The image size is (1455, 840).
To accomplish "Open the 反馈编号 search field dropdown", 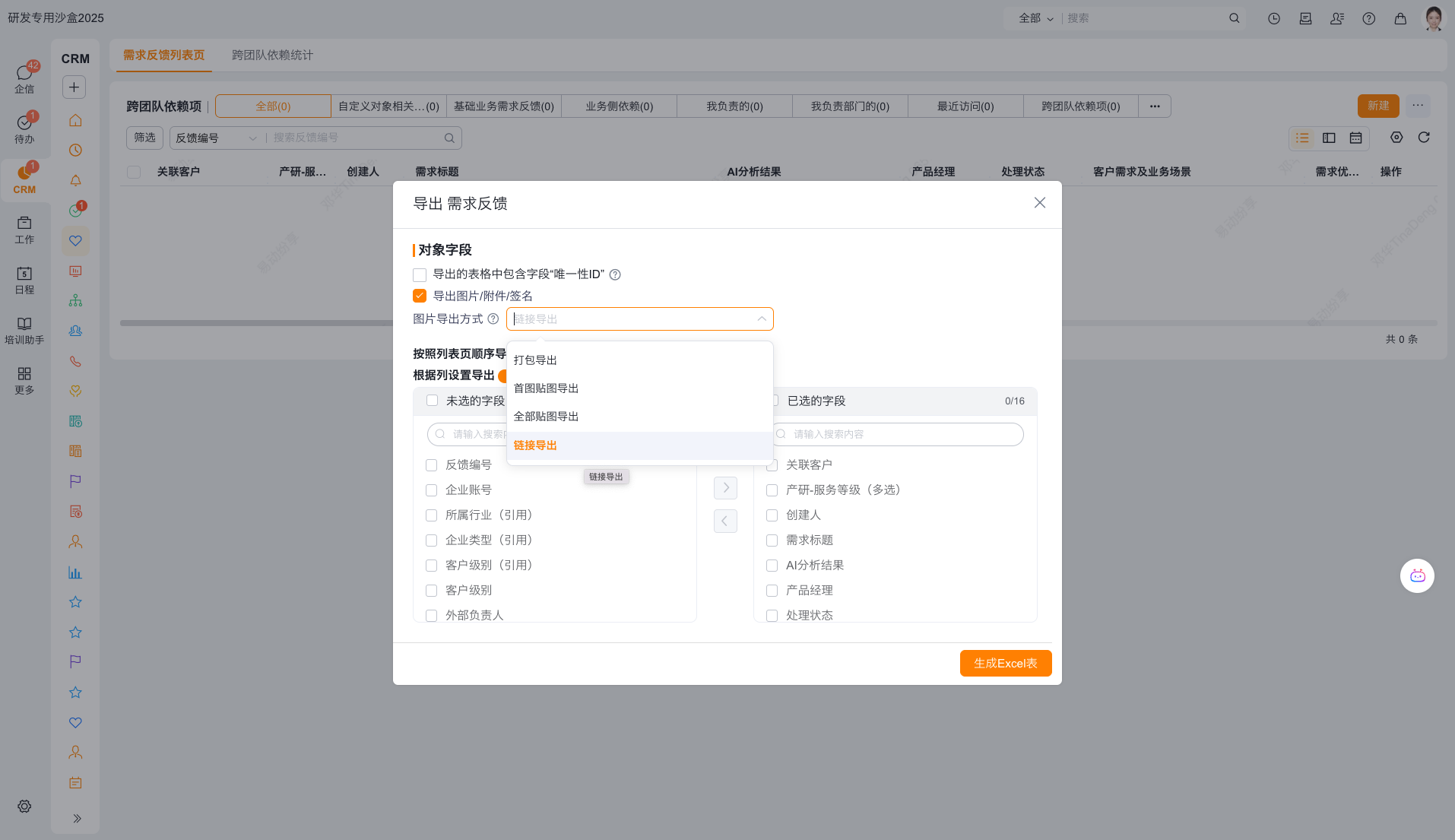I will (216, 138).
